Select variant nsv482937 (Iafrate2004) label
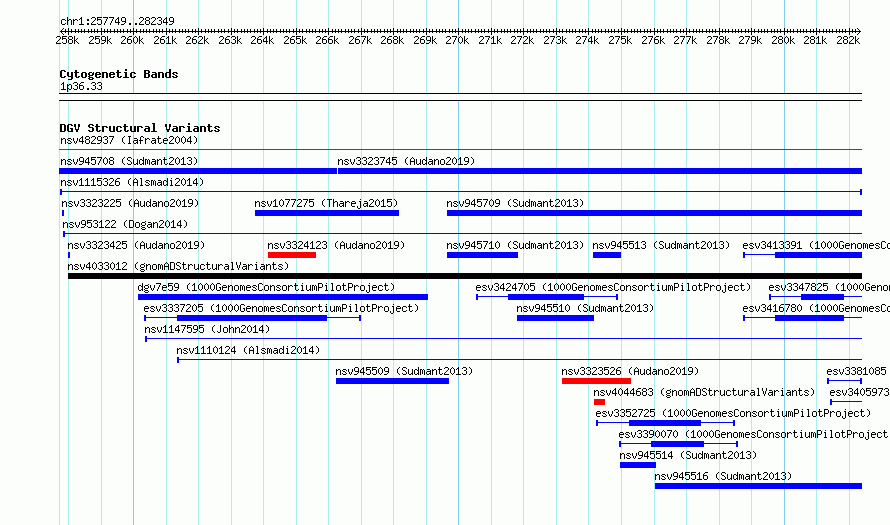The image size is (890, 525). tap(129, 140)
